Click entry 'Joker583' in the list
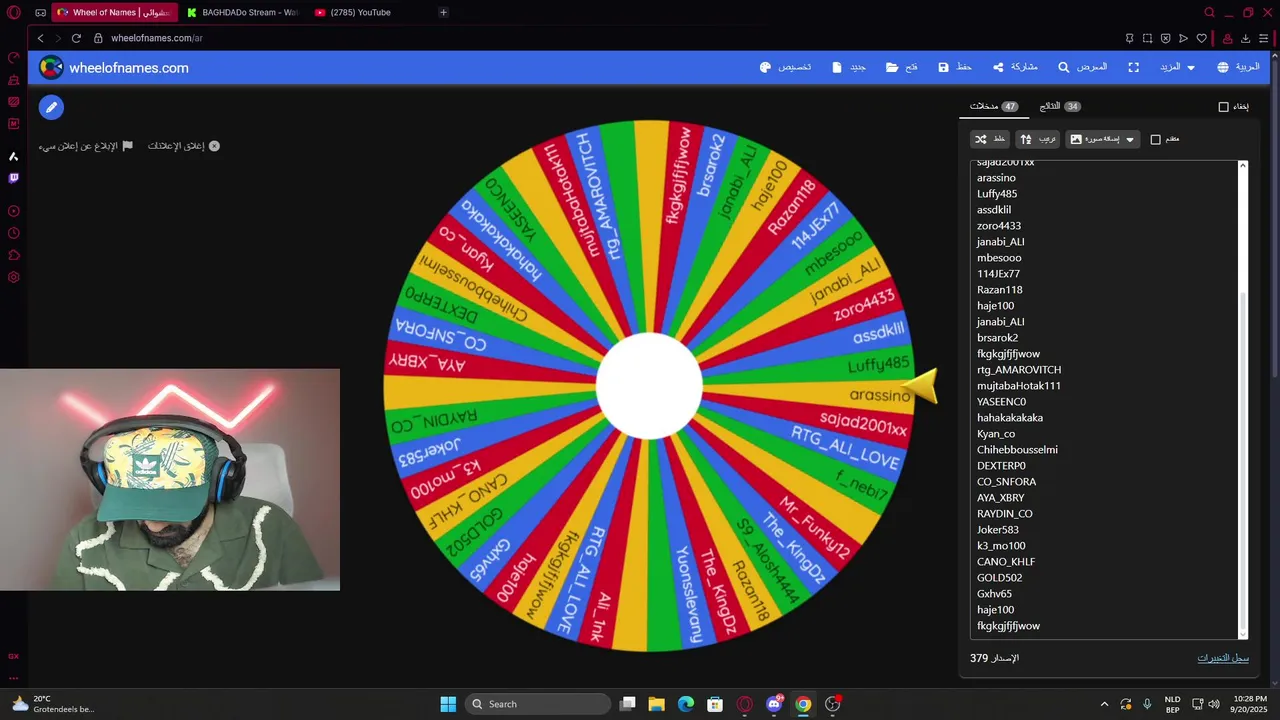Image resolution: width=1280 pixels, height=720 pixels. point(998,530)
